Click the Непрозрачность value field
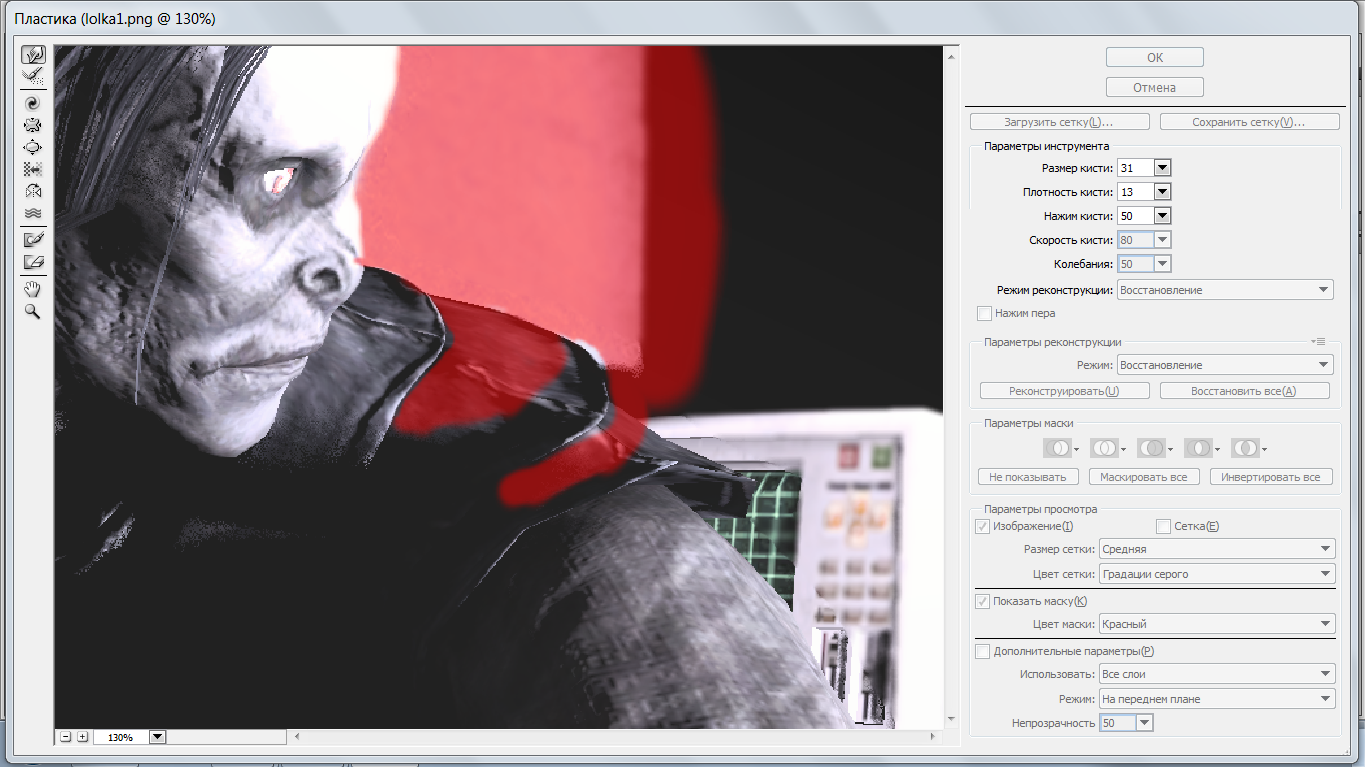1365x767 pixels. (x=1118, y=722)
